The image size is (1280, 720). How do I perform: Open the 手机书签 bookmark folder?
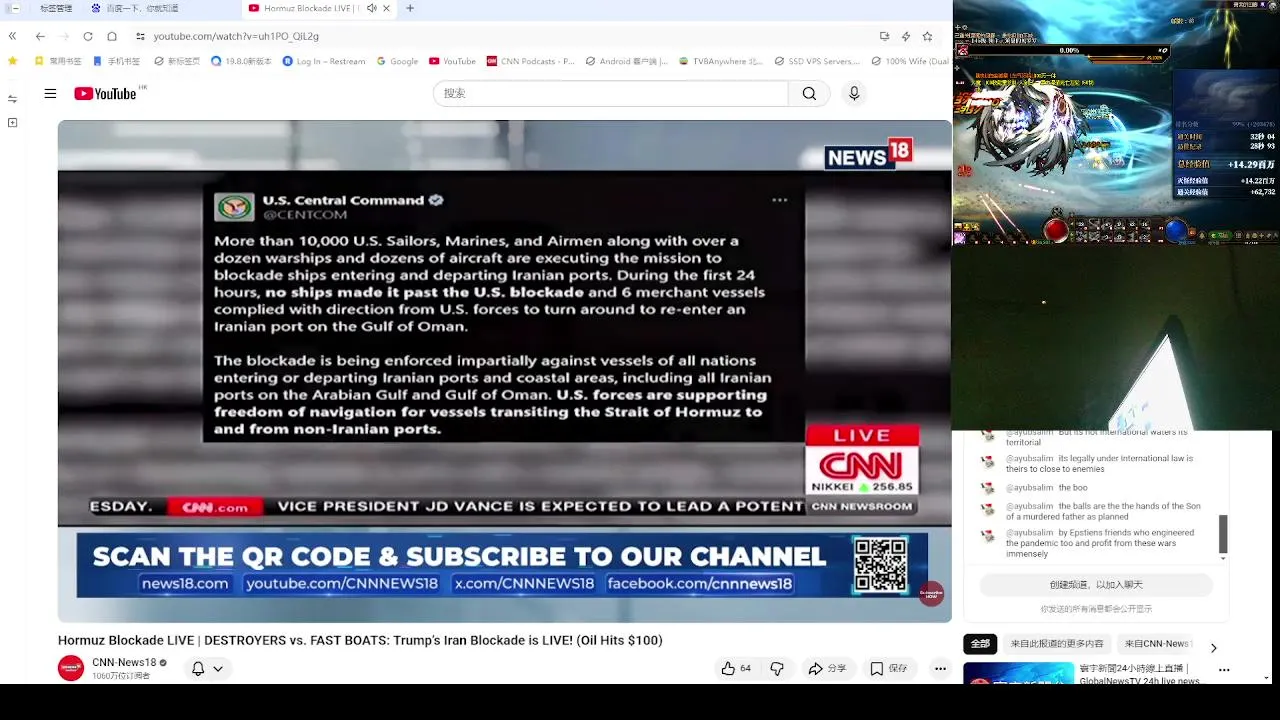[x=116, y=61]
